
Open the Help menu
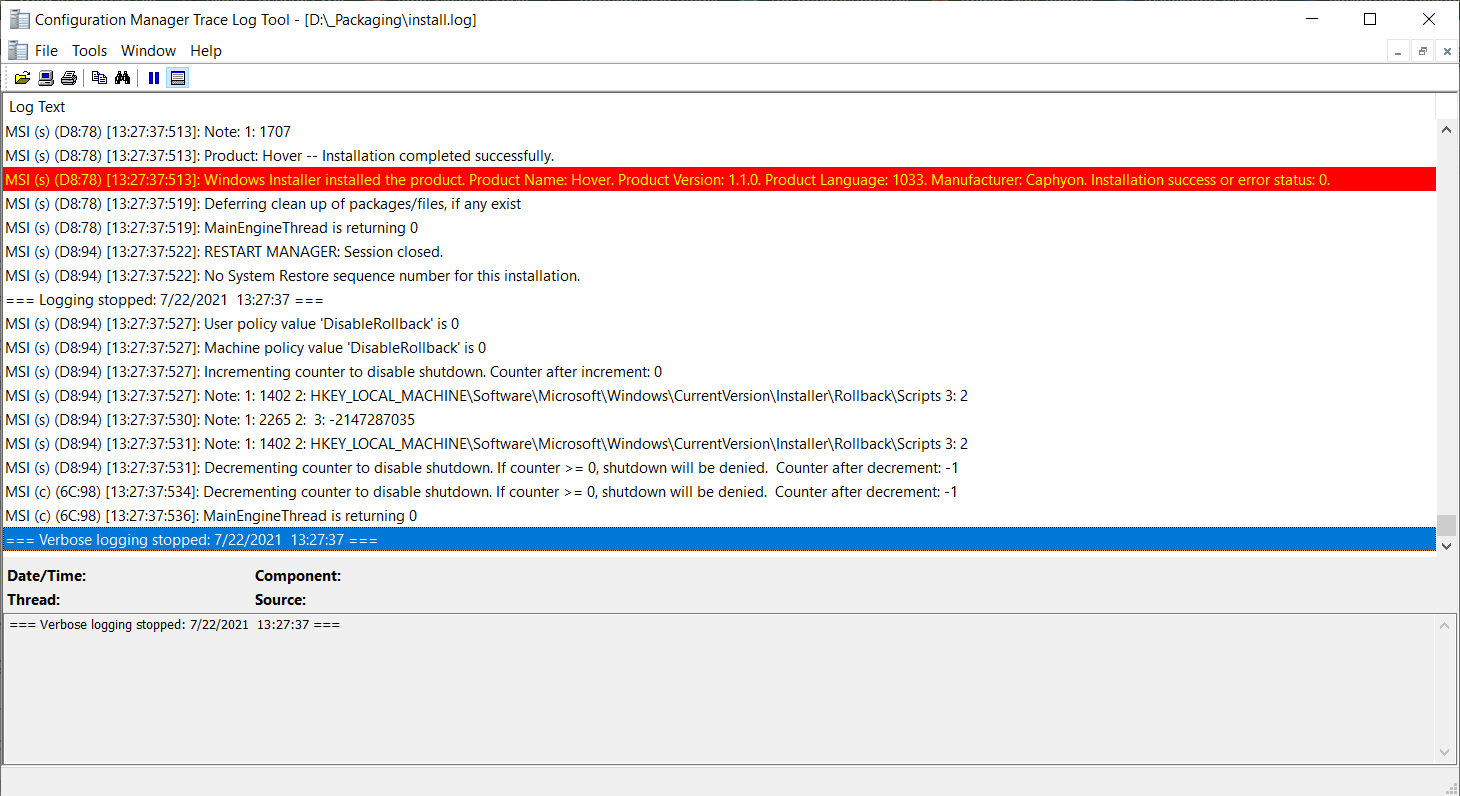pyautogui.click(x=206, y=51)
